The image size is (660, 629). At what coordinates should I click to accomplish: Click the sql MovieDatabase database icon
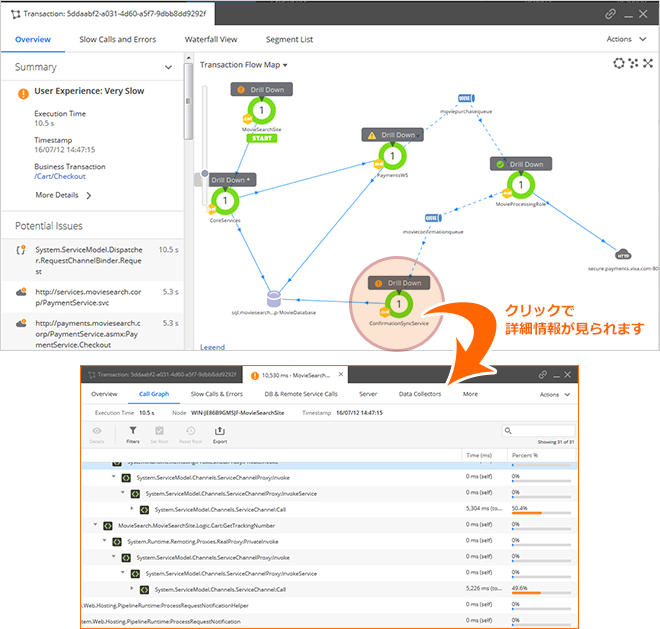coord(273,298)
